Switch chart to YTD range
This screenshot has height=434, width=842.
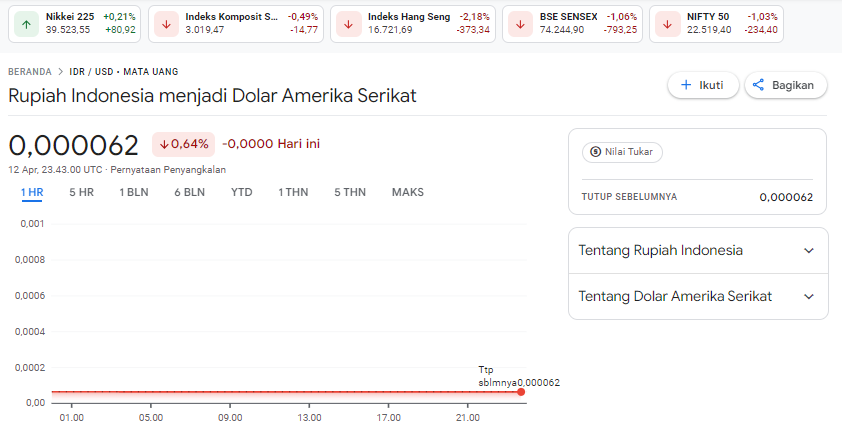coord(241,192)
